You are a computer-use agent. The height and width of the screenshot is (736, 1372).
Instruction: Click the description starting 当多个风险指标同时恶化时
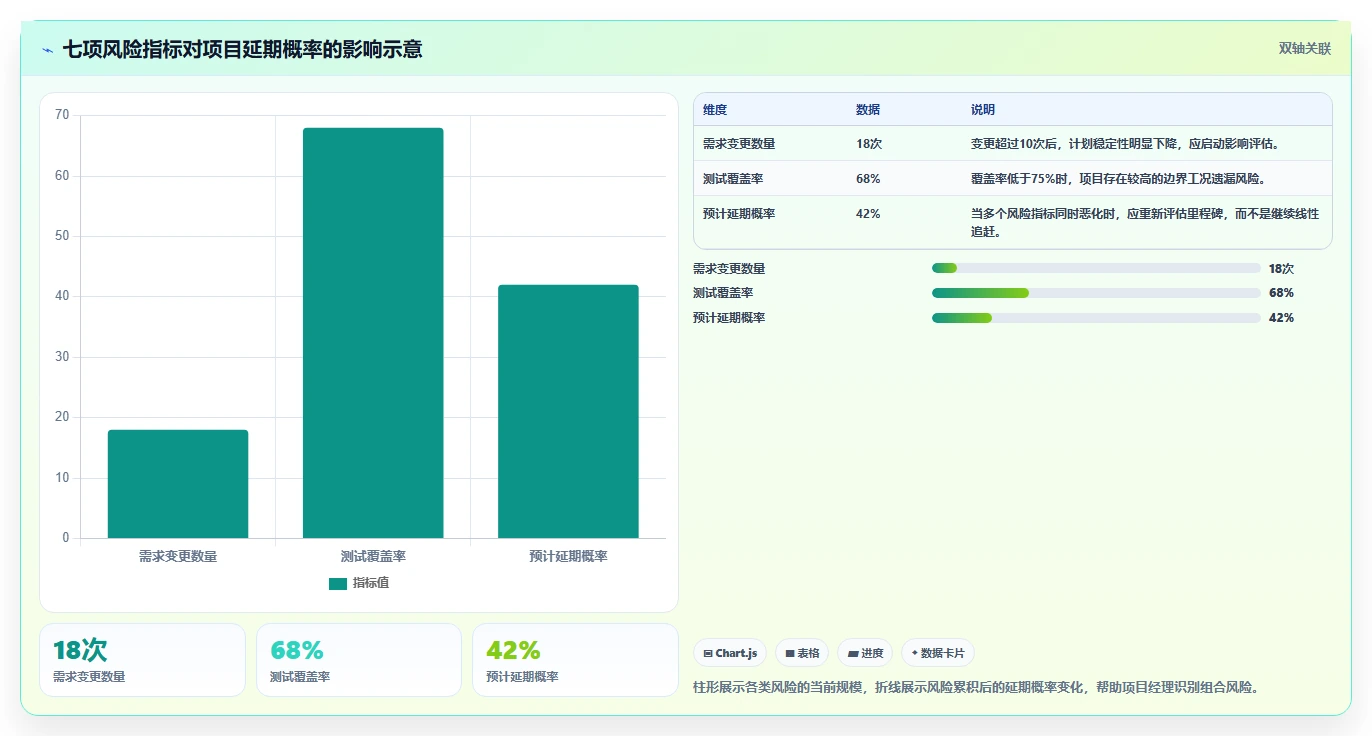pos(1145,222)
